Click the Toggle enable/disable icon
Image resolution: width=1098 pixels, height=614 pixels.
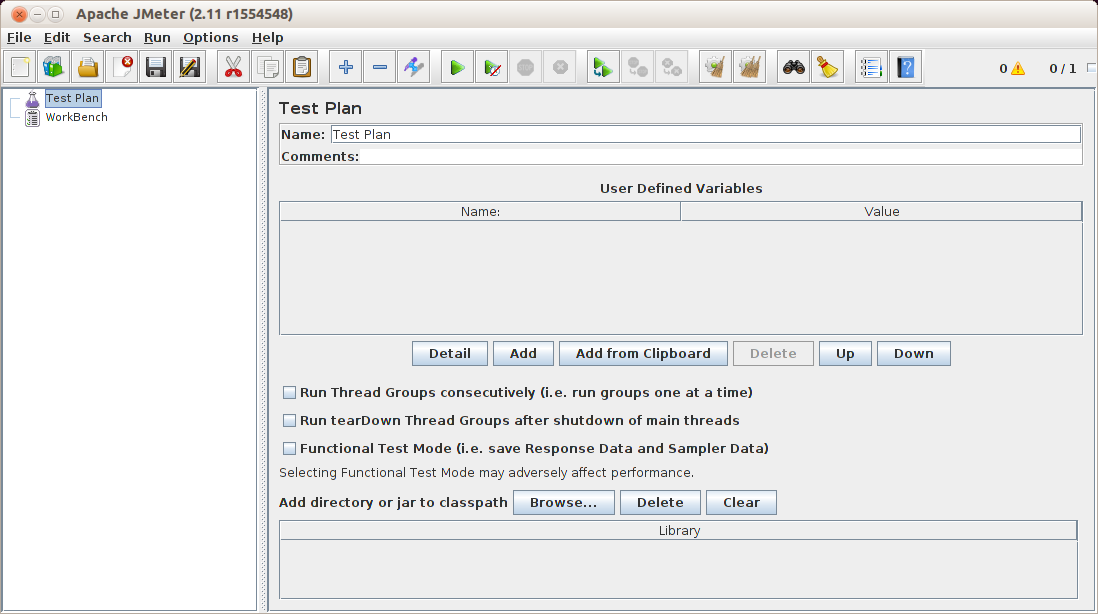coord(414,67)
